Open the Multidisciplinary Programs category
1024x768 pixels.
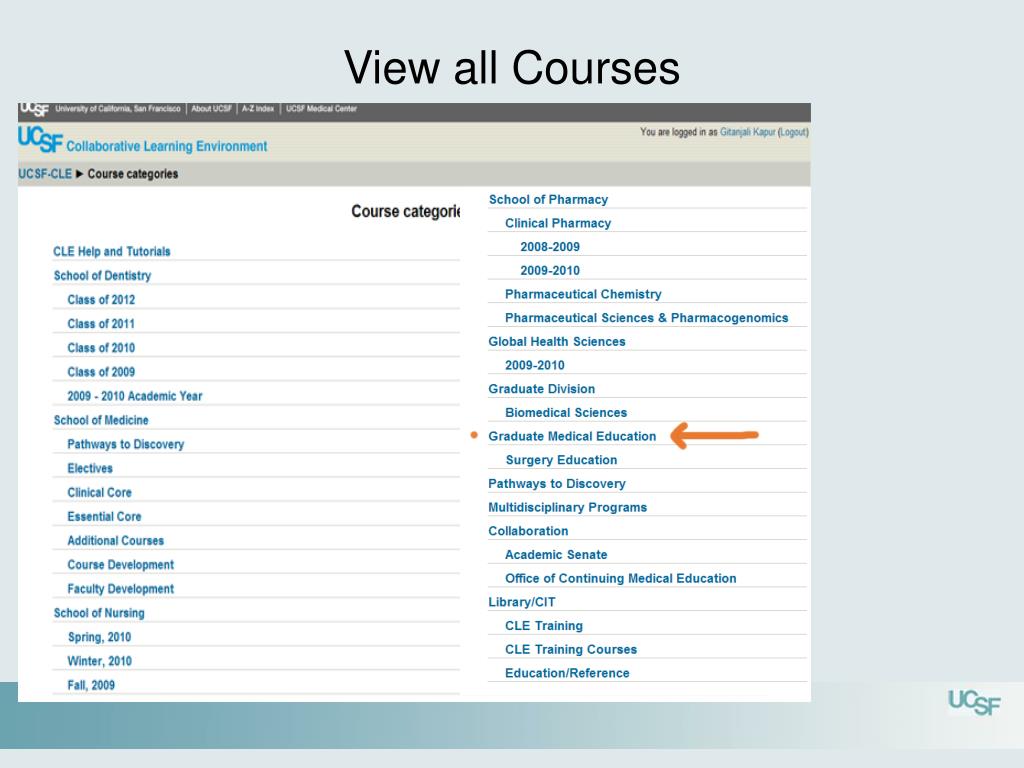pos(568,507)
